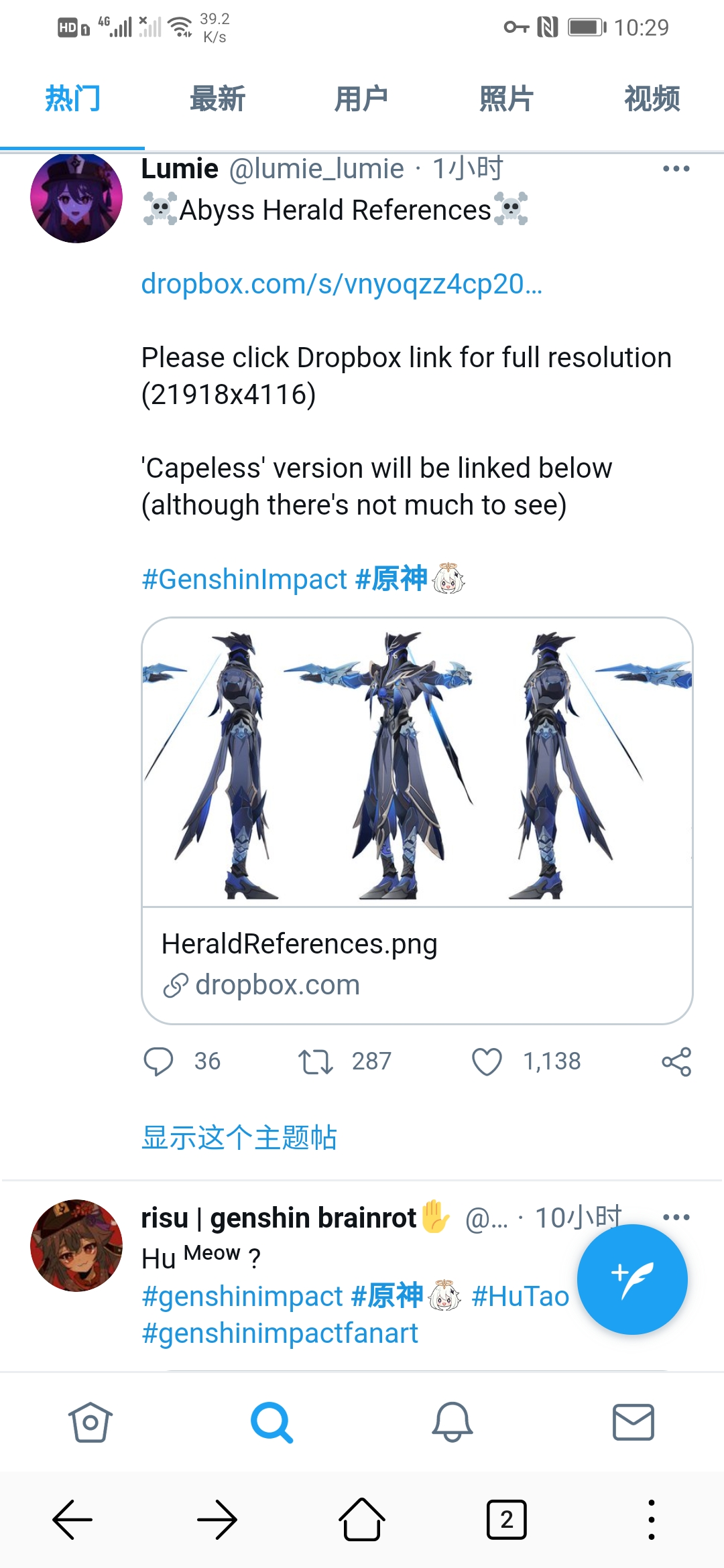Tap the share icon on Lumie's tweet

coord(676,1062)
